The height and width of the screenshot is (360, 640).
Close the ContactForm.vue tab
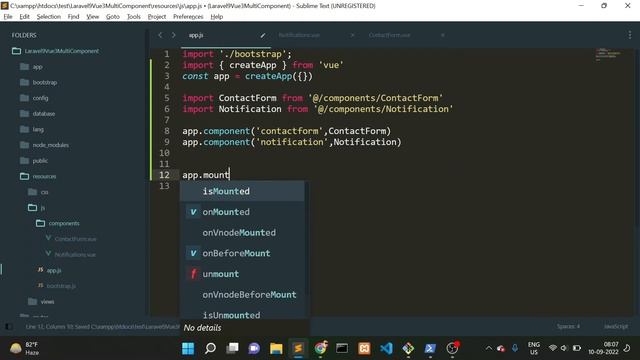pos(442,36)
